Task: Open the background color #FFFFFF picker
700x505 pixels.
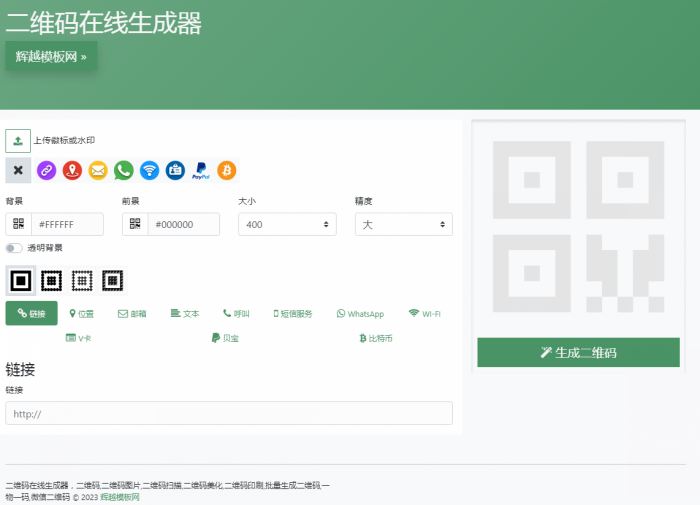Action: click(x=66, y=224)
